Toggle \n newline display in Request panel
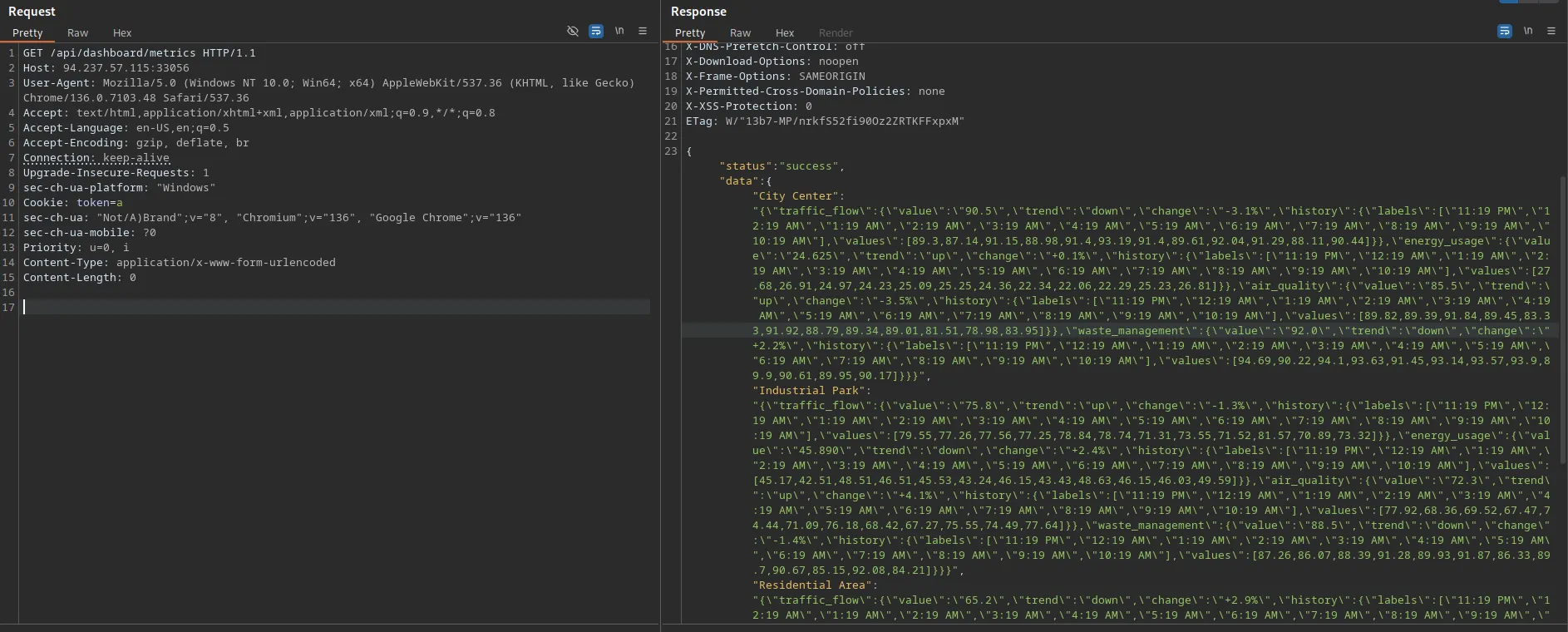1568x632 pixels. [x=619, y=31]
